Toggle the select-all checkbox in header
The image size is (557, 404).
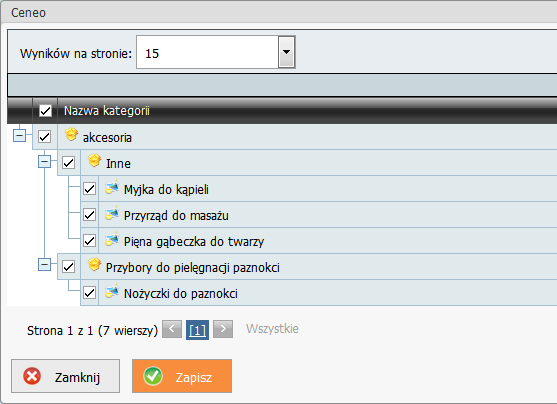(x=45, y=111)
